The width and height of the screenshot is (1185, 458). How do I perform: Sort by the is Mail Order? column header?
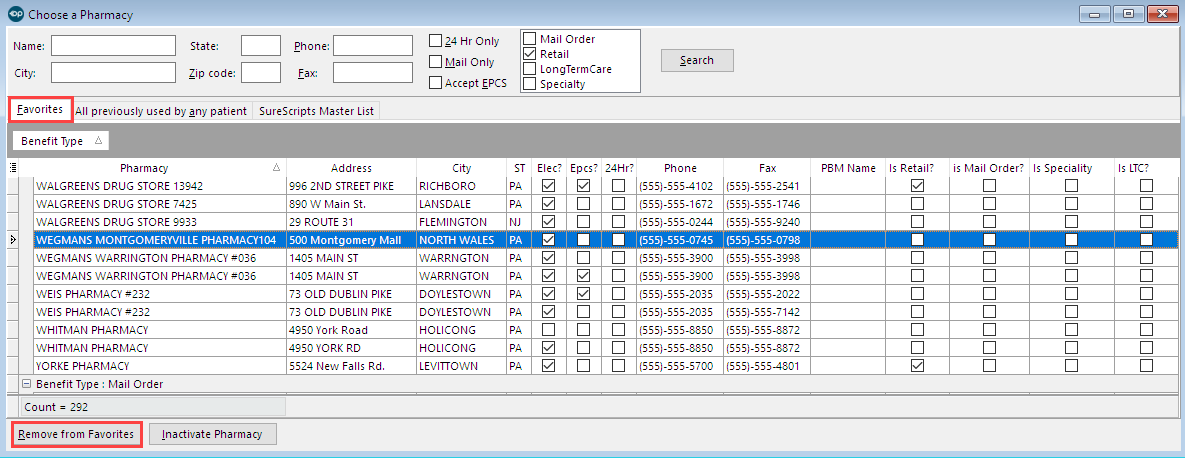click(989, 168)
